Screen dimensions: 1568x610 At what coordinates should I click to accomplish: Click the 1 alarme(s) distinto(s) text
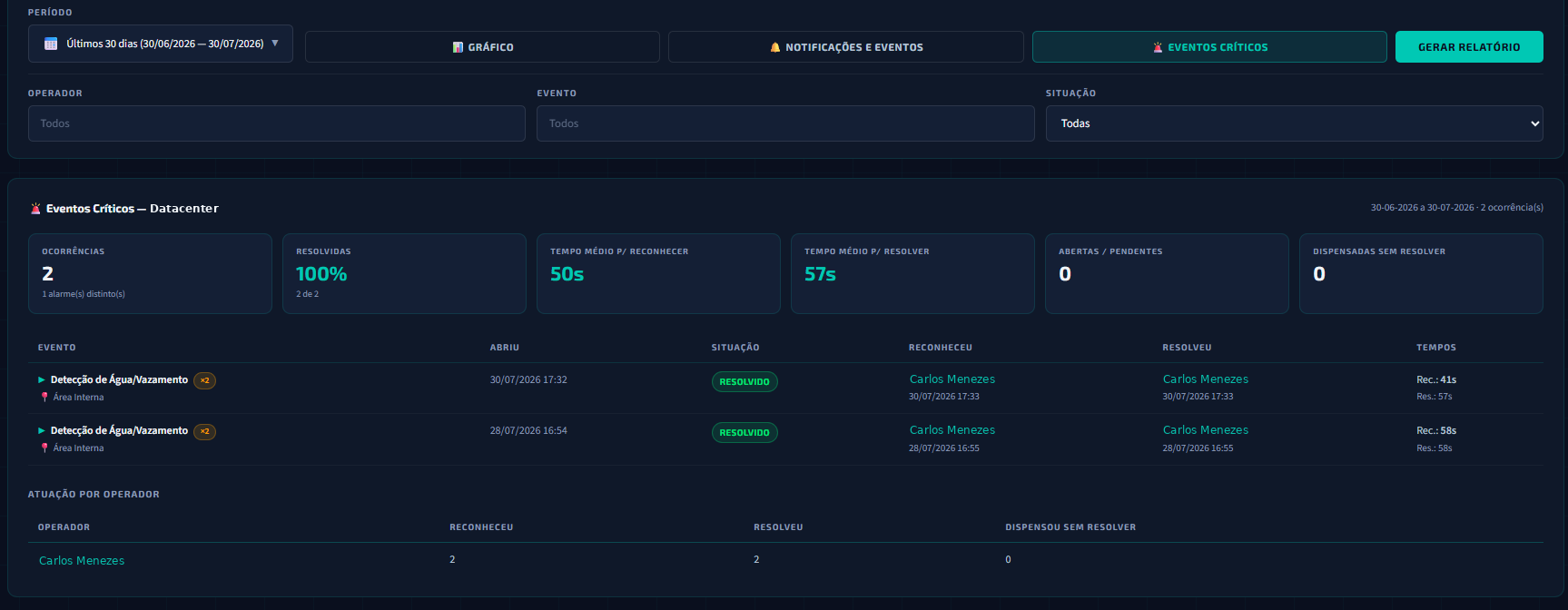tap(84, 294)
